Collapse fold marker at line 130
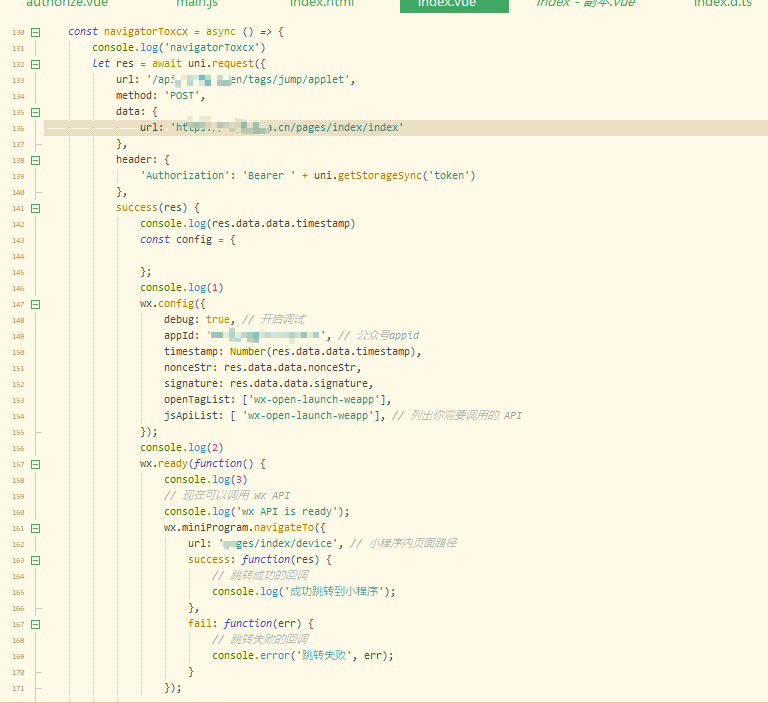This screenshot has height=703, width=768. pyautogui.click(x=35, y=32)
